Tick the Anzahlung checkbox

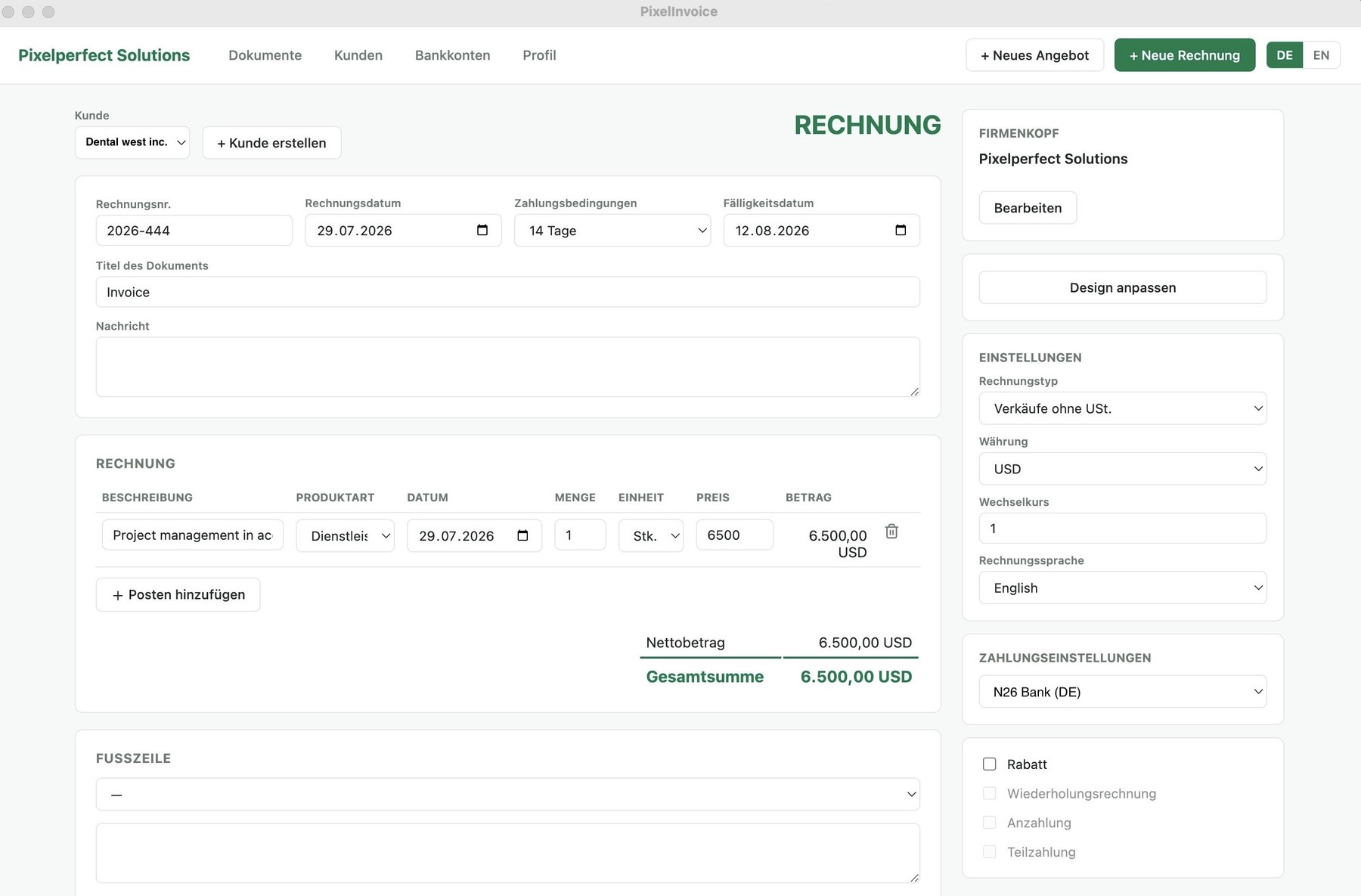(x=989, y=822)
